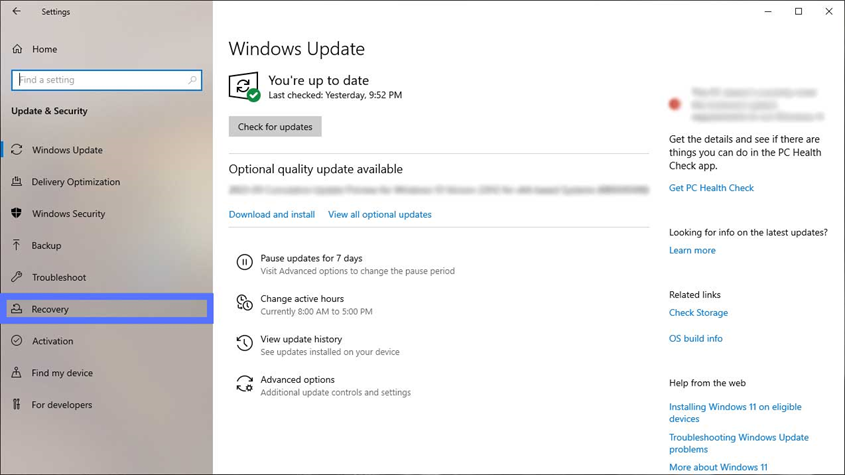This screenshot has height=475, width=845.
Task: Click the Troubleshoot wrench icon
Action: [x=17, y=277]
